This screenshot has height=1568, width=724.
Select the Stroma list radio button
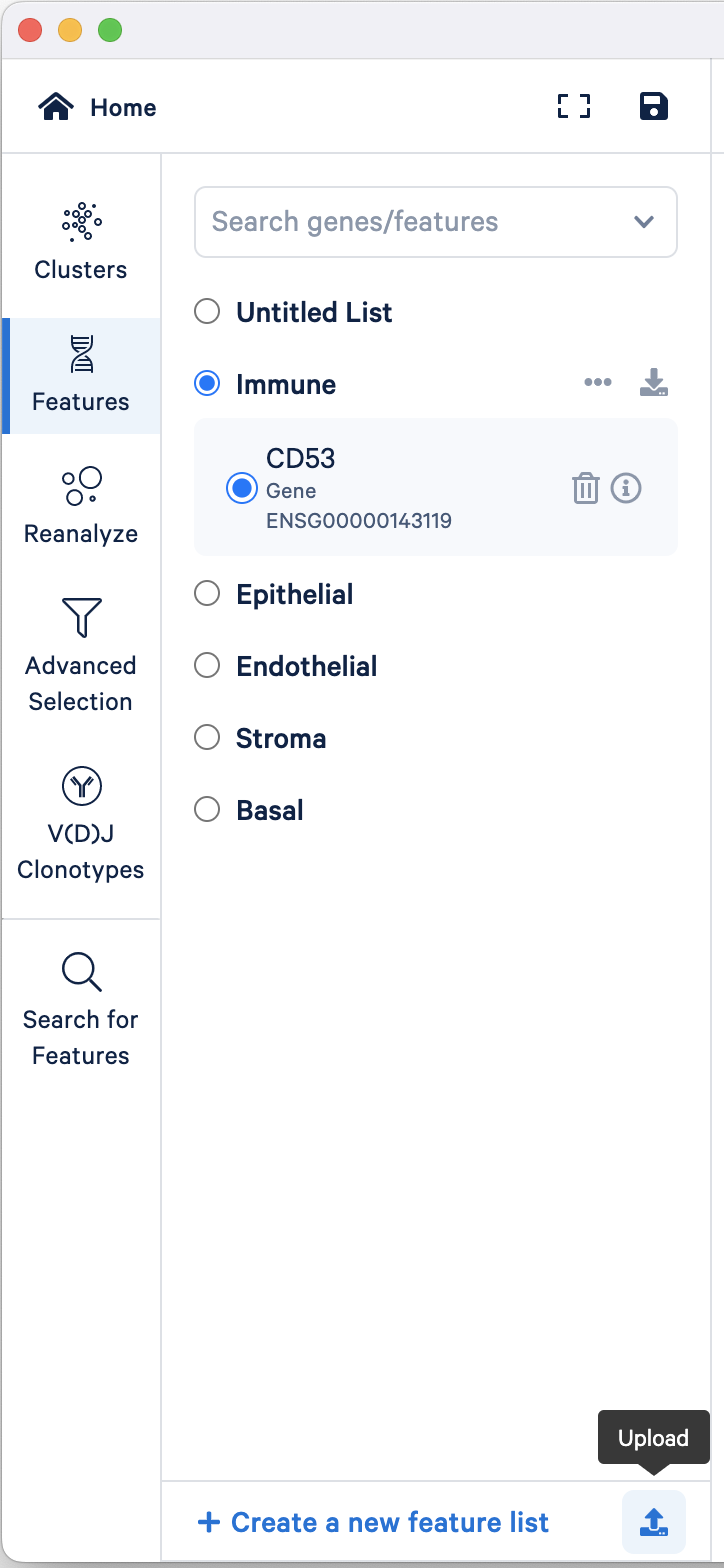tap(207, 738)
